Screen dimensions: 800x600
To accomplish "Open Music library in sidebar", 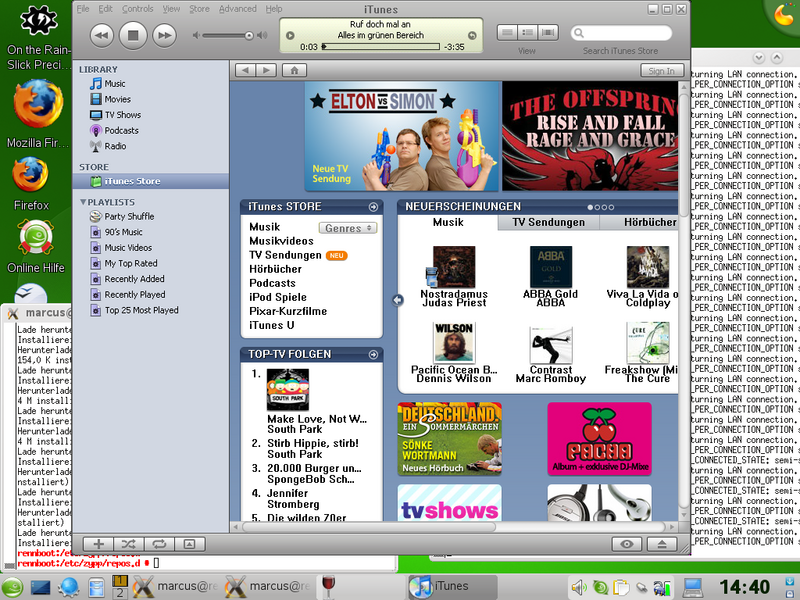I will (x=115, y=84).
